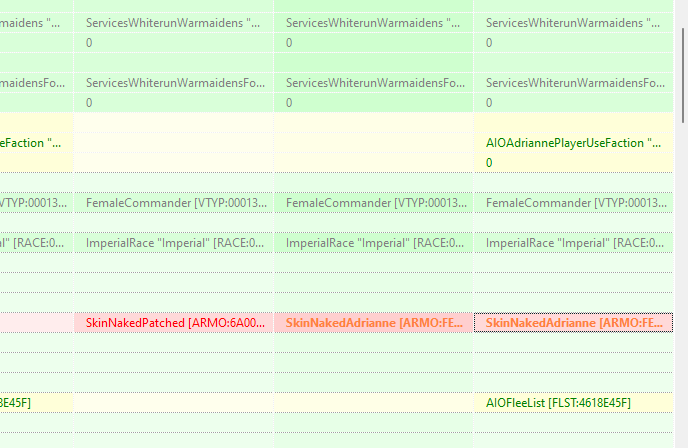This screenshot has height=448, width=688.
Task: Click FemaleCommander cell in the SkinNakedPatched column
Action: tap(174, 203)
